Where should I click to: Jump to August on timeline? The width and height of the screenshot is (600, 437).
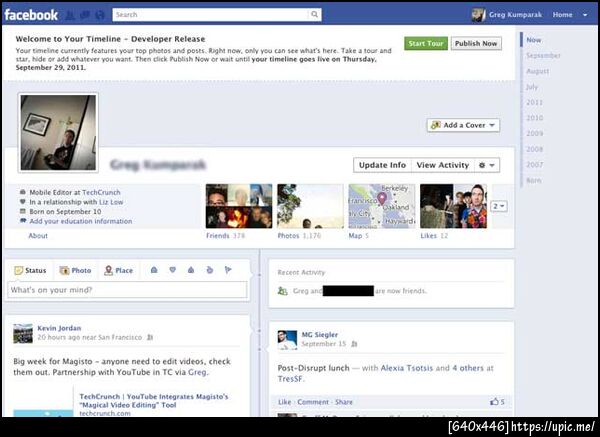(x=538, y=71)
